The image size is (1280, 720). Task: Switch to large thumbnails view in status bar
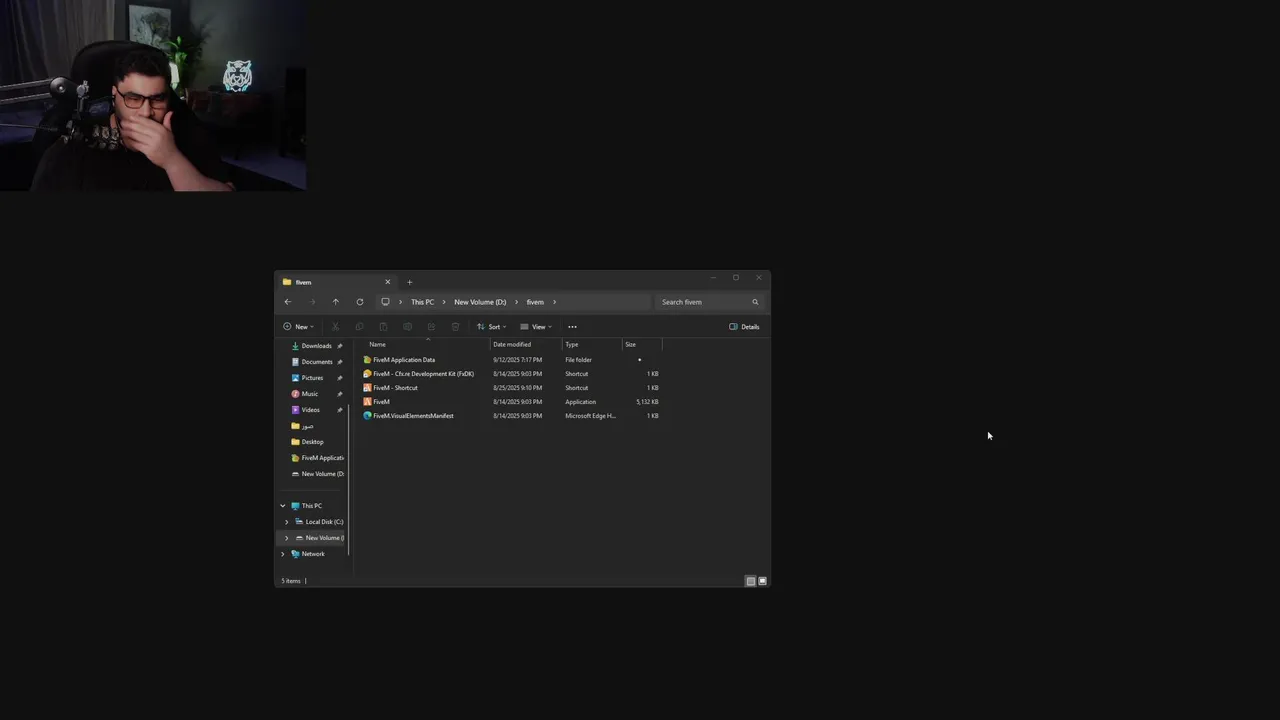click(x=763, y=581)
